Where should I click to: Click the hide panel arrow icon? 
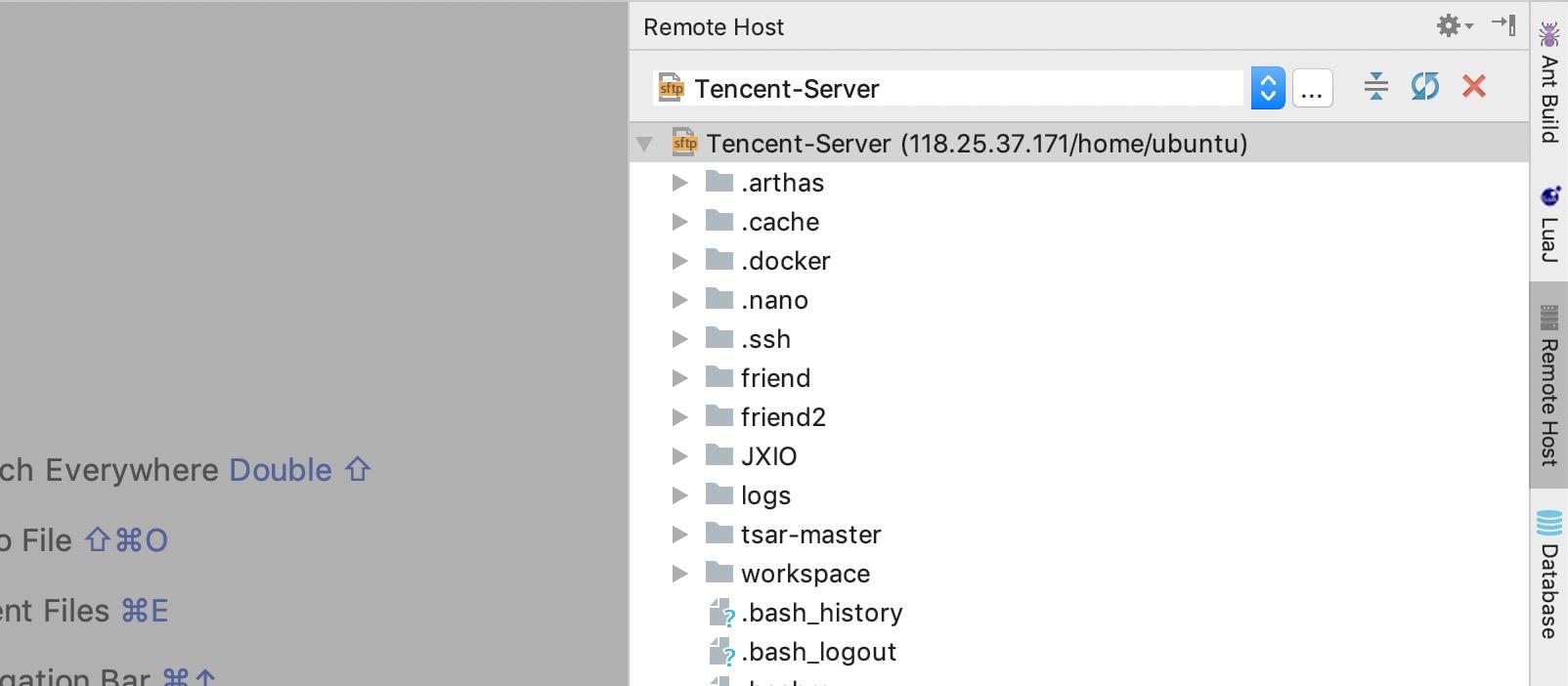click(1503, 25)
